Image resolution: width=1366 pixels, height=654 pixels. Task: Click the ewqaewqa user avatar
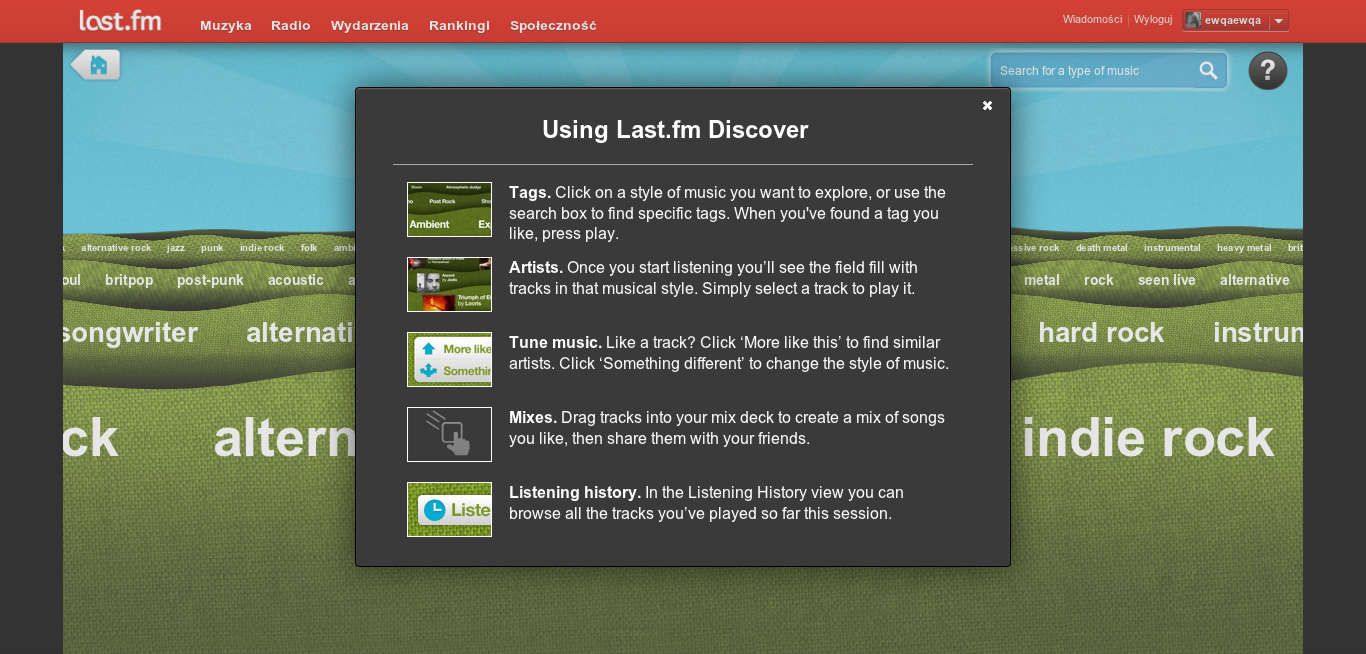point(1193,20)
